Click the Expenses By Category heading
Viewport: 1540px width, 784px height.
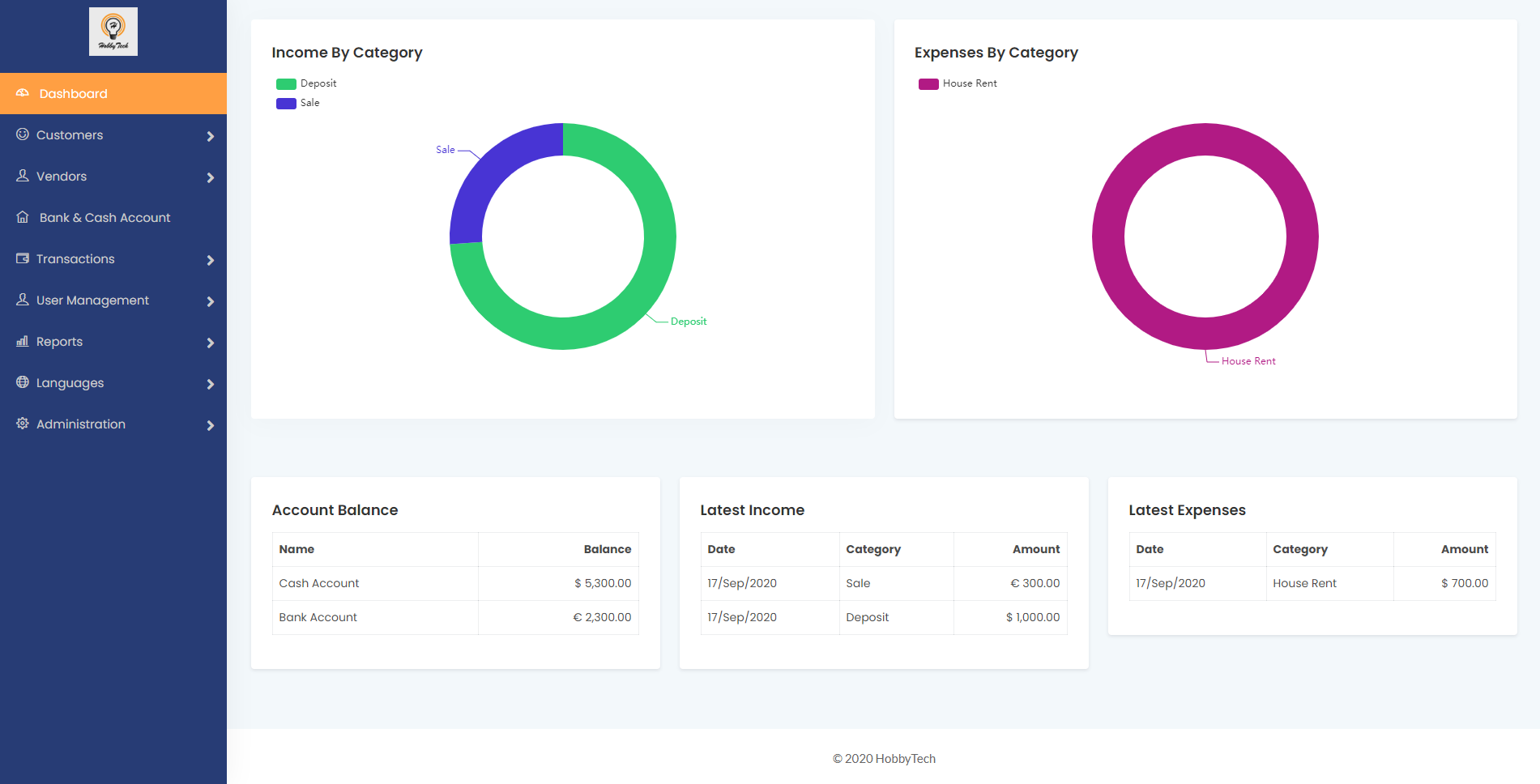click(996, 53)
